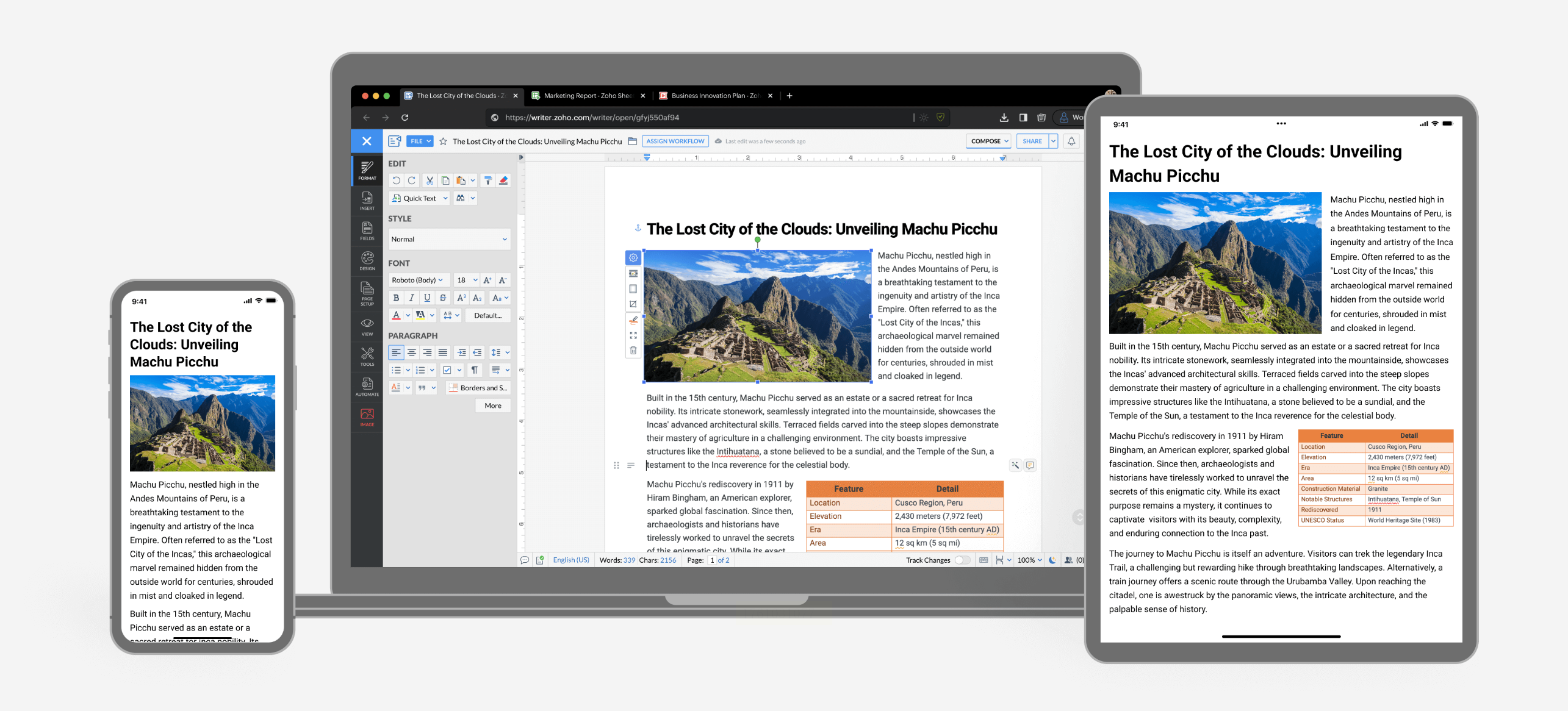
Task: Toggle the Track Changes switch
Action: [x=962, y=560]
